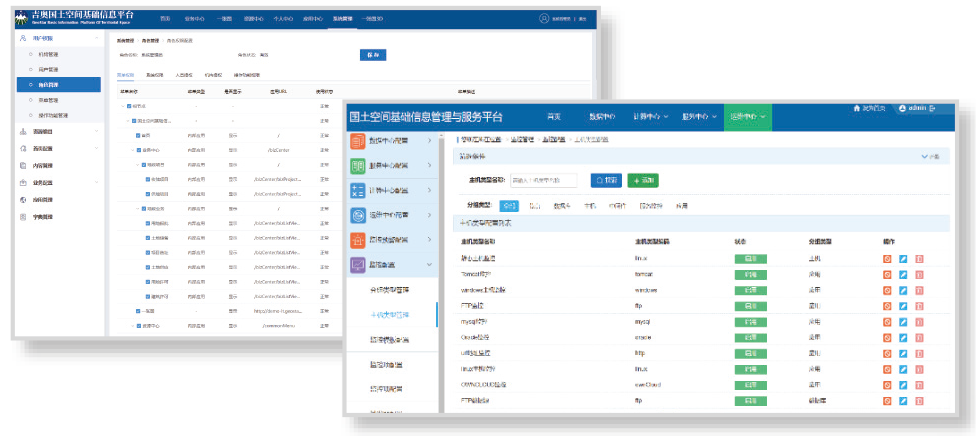Click the user avatar icon in back window header
Viewport: 976px width, 436px height.
[x=544, y=19]
